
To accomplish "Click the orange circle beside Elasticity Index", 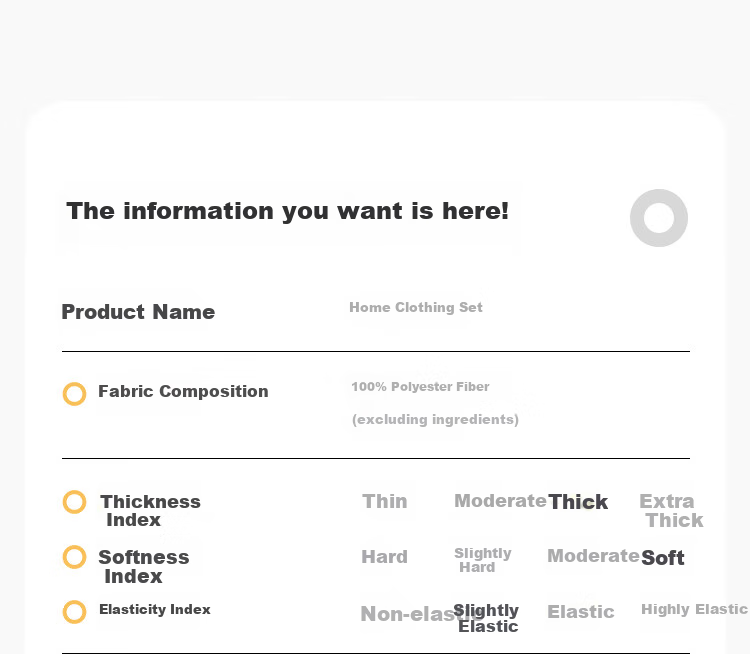I will click(x=75, y=612).
